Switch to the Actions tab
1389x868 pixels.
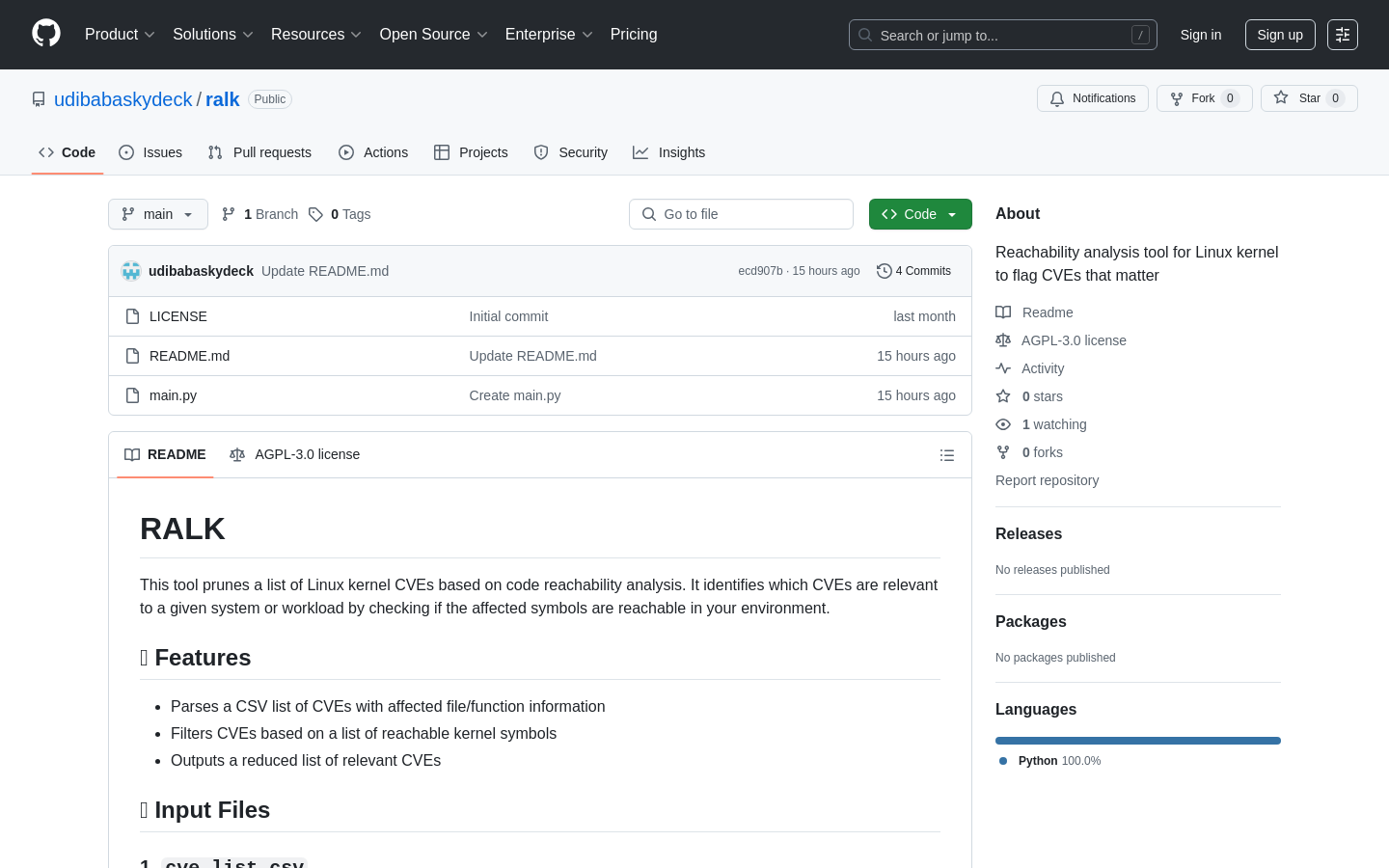(x=373, y=152)
